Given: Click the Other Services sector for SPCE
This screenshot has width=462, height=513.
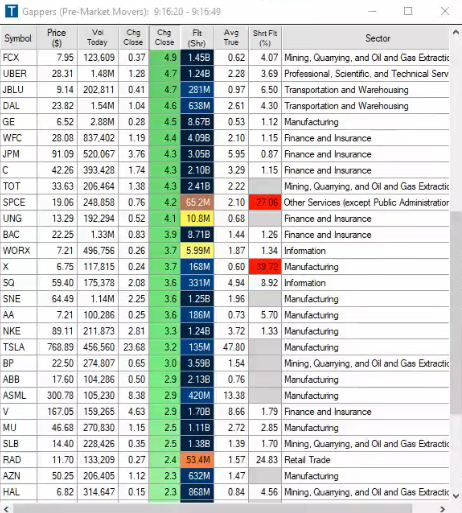Looking at the screenshot, I should (x=366, y=202).
